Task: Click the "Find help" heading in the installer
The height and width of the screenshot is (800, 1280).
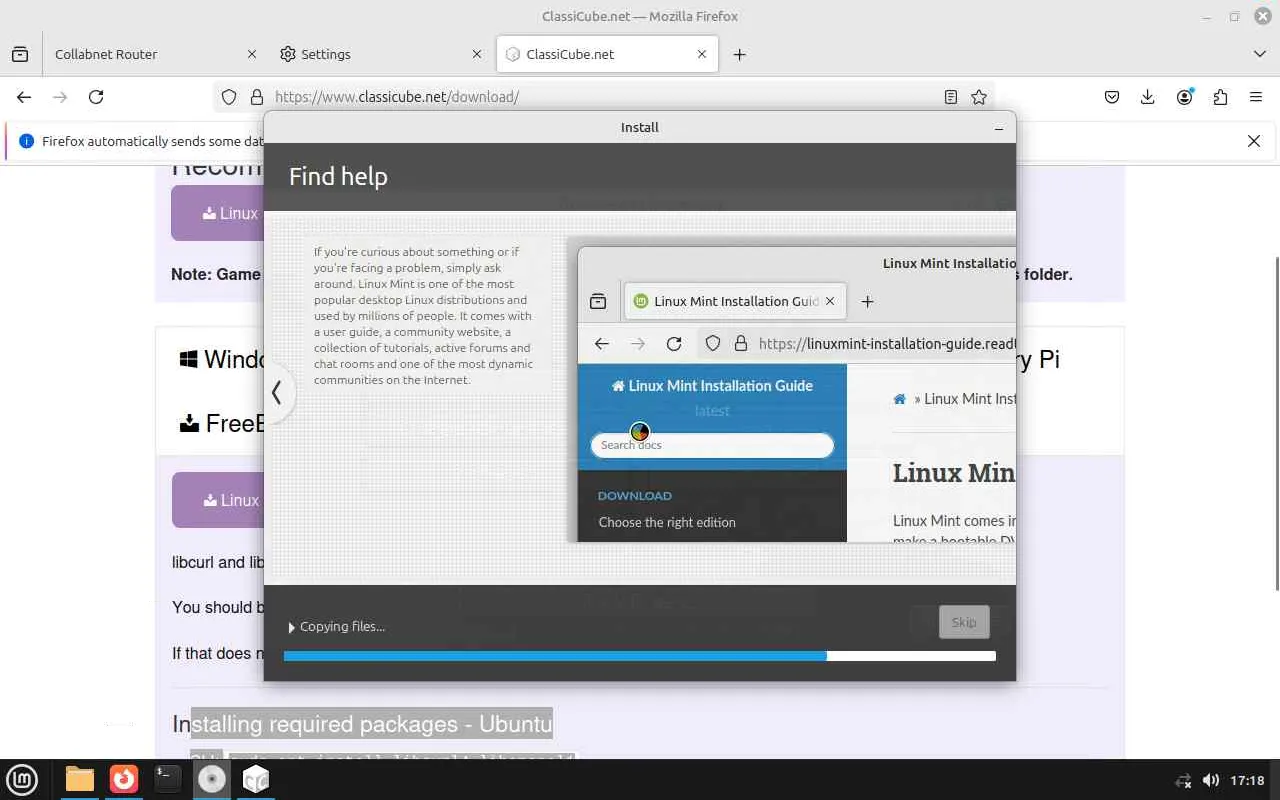Action: (338, 177)
